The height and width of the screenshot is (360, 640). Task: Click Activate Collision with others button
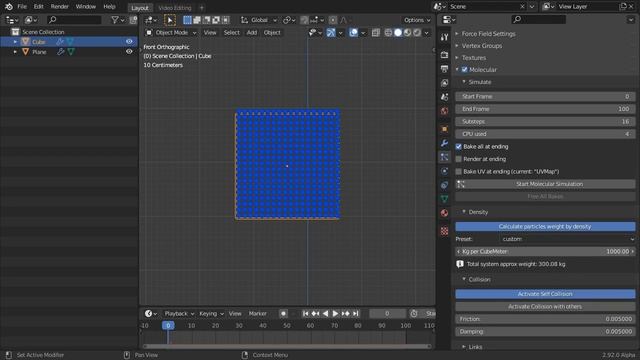click(545, 307)
